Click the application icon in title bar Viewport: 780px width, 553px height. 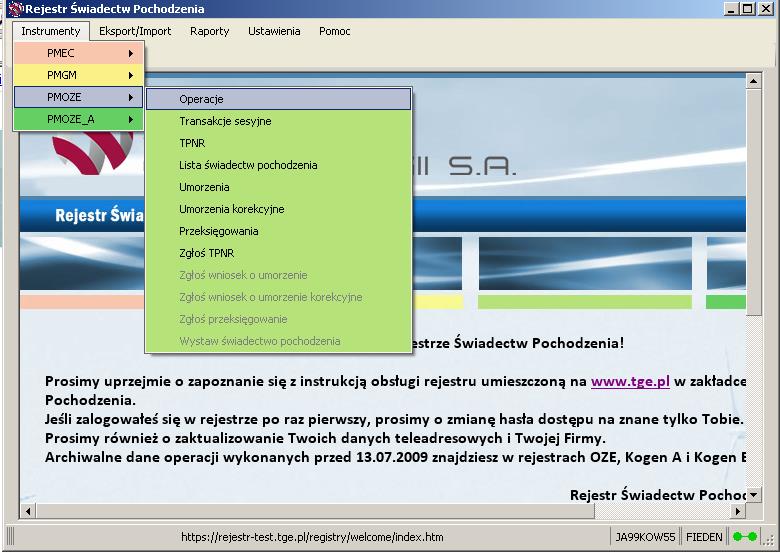click(x=15, y=8)
